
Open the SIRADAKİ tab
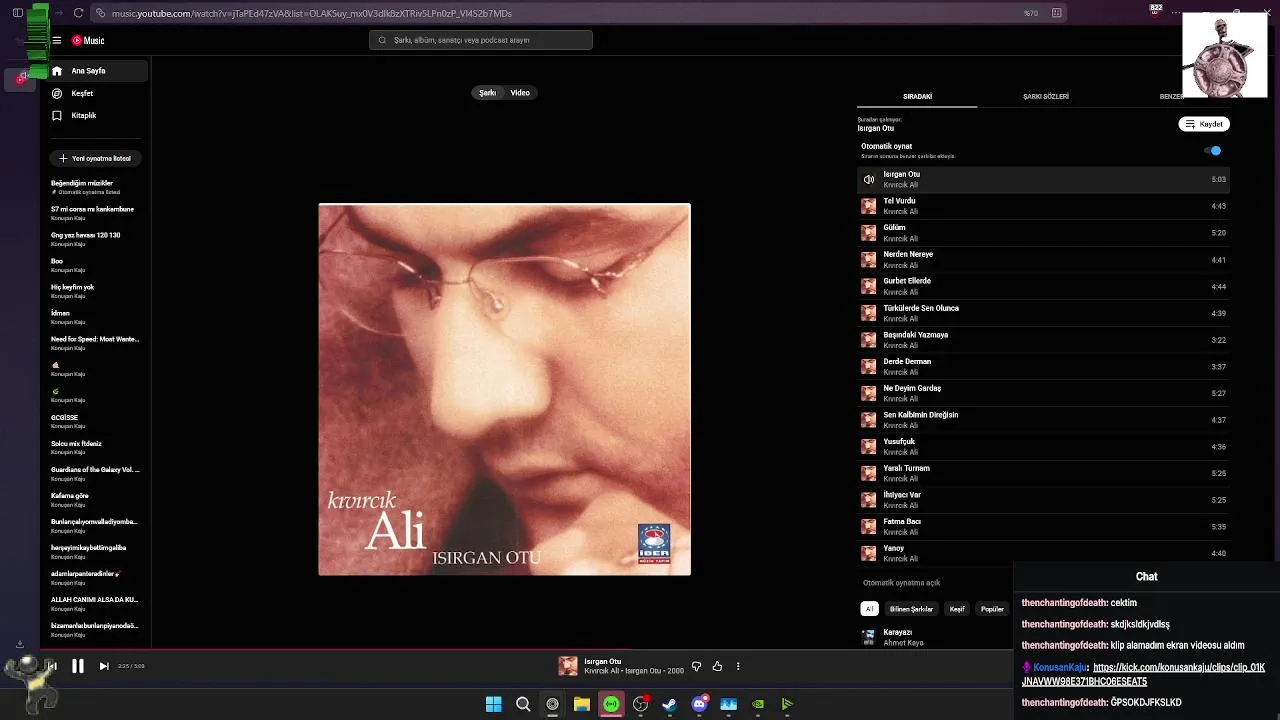[917, 97]
